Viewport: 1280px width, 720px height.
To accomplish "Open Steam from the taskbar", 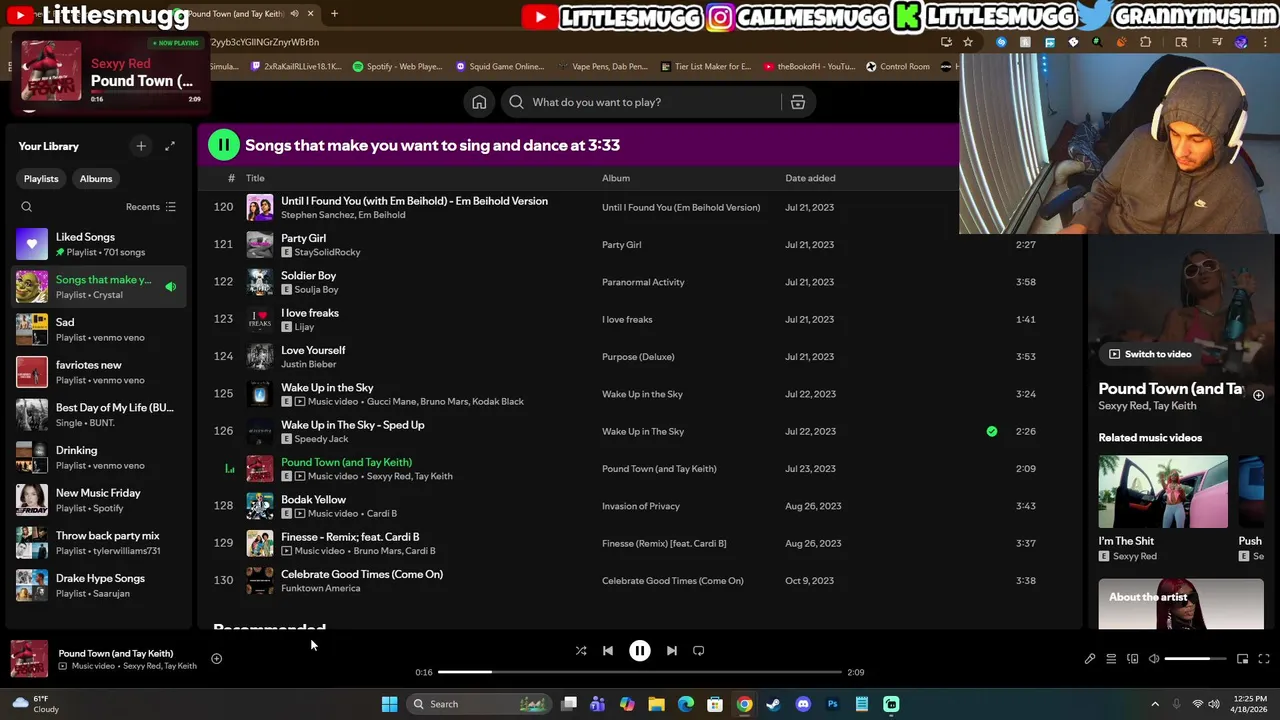I will click(773, 704).
